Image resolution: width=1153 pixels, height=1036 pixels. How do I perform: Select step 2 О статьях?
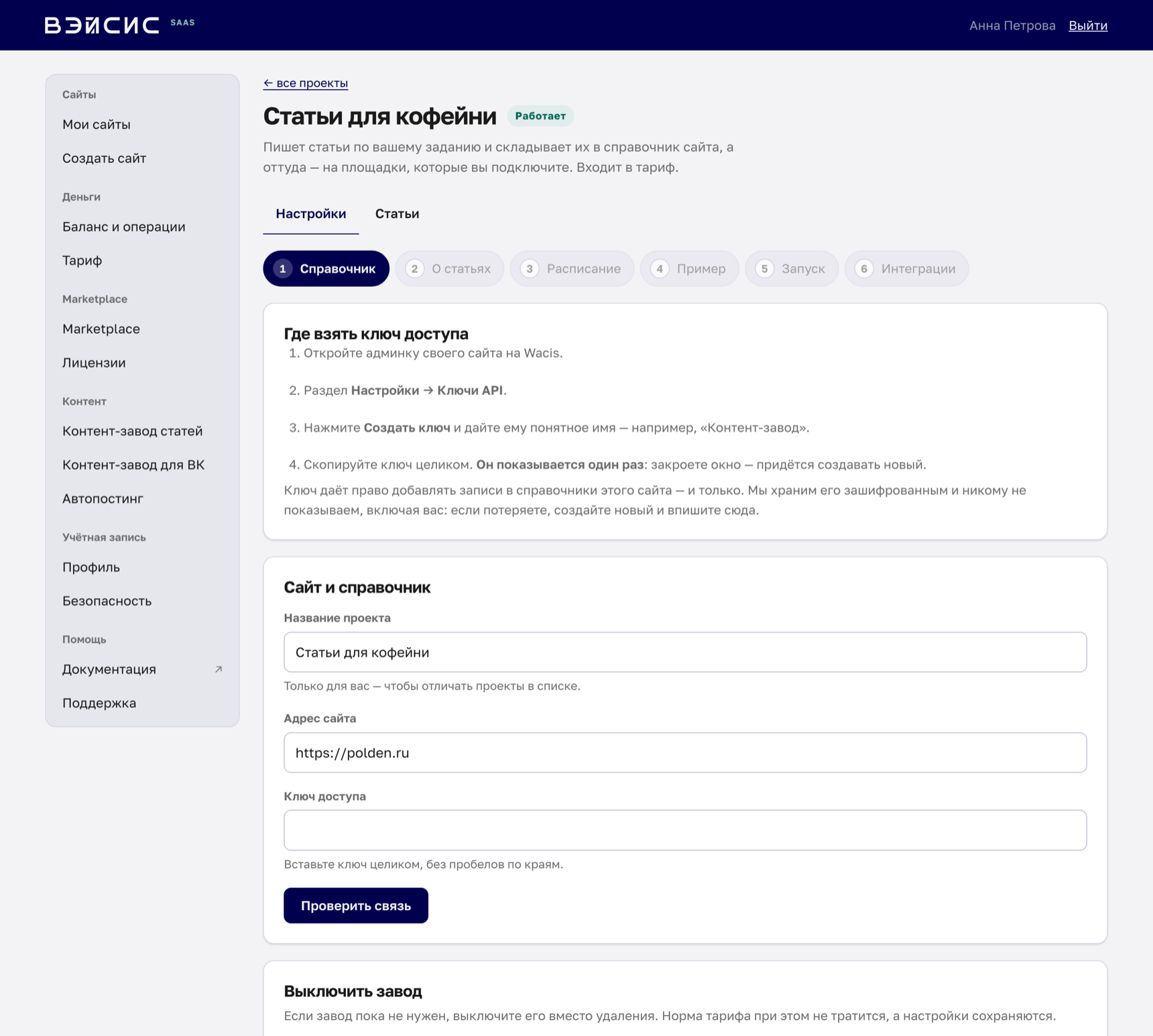(449, 269)
